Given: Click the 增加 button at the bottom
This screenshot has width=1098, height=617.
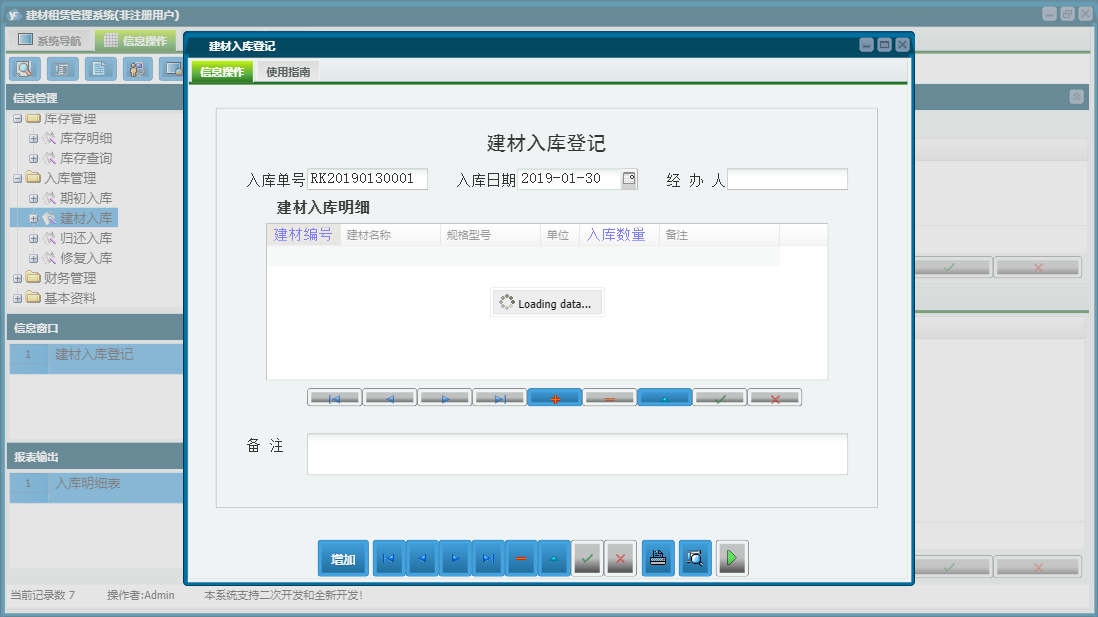Looking at the screenshot, I should tap(343, 558).
